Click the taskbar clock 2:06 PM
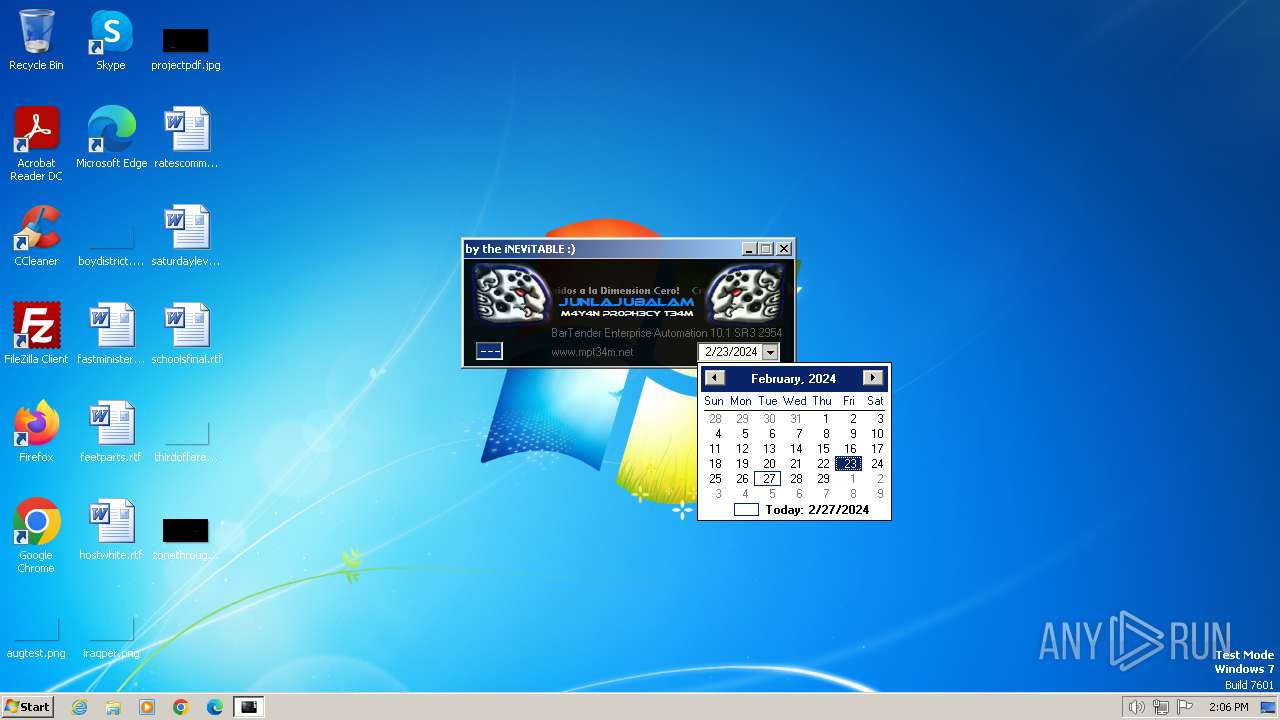The width and height of the screenshot is (1280, 720). [x=1228, y=707]
